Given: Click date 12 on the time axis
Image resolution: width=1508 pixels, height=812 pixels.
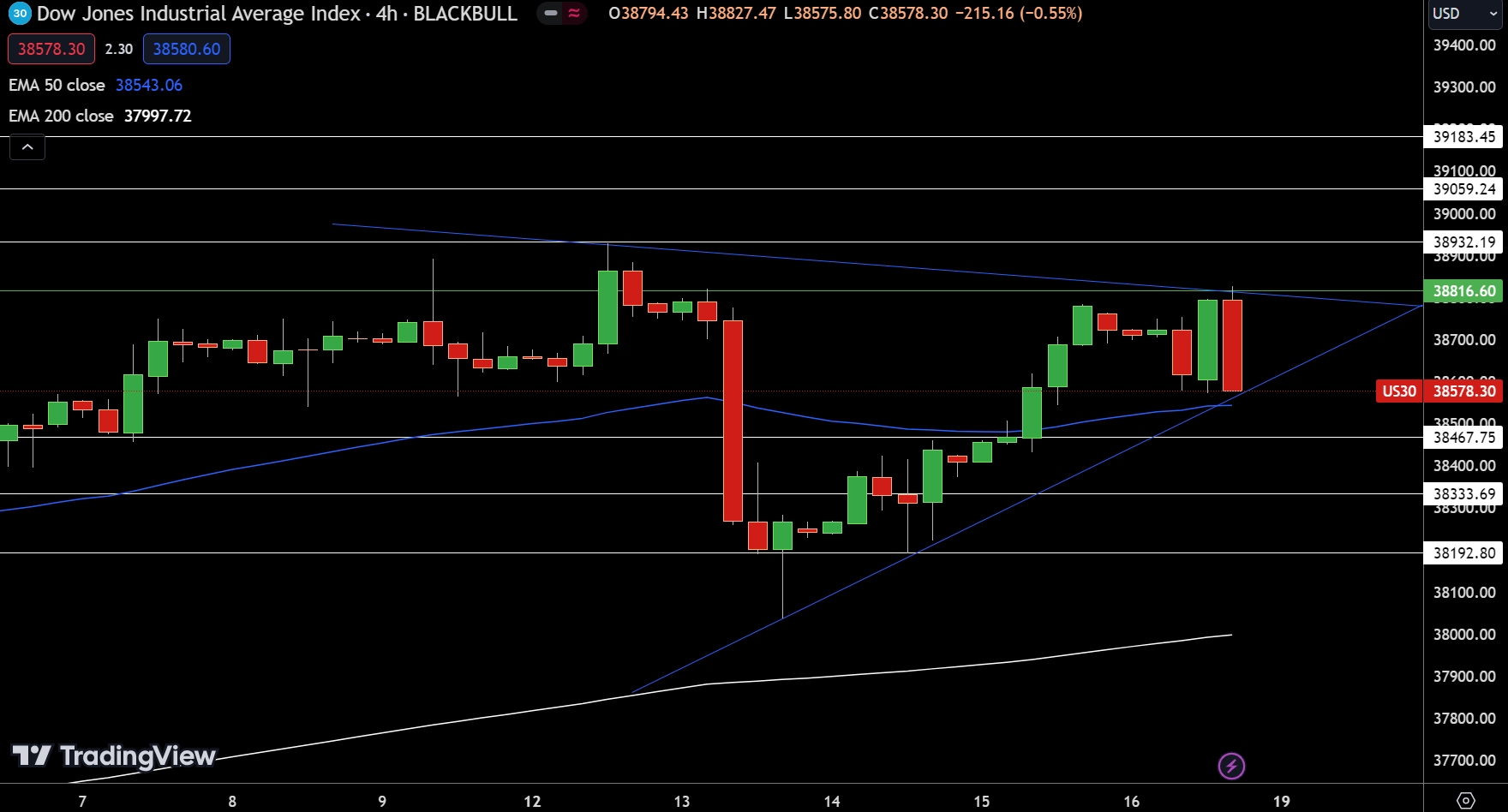Looking at the screenshot, I should (532, 802).
